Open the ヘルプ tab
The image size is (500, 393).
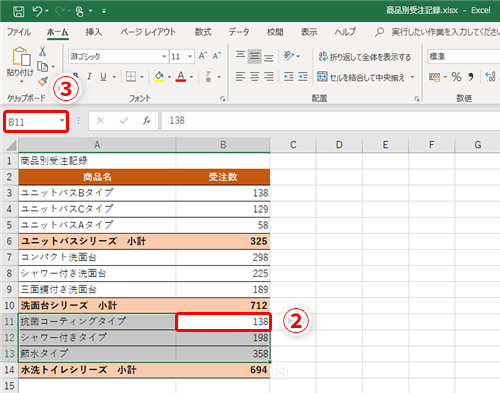click(345, 32)
